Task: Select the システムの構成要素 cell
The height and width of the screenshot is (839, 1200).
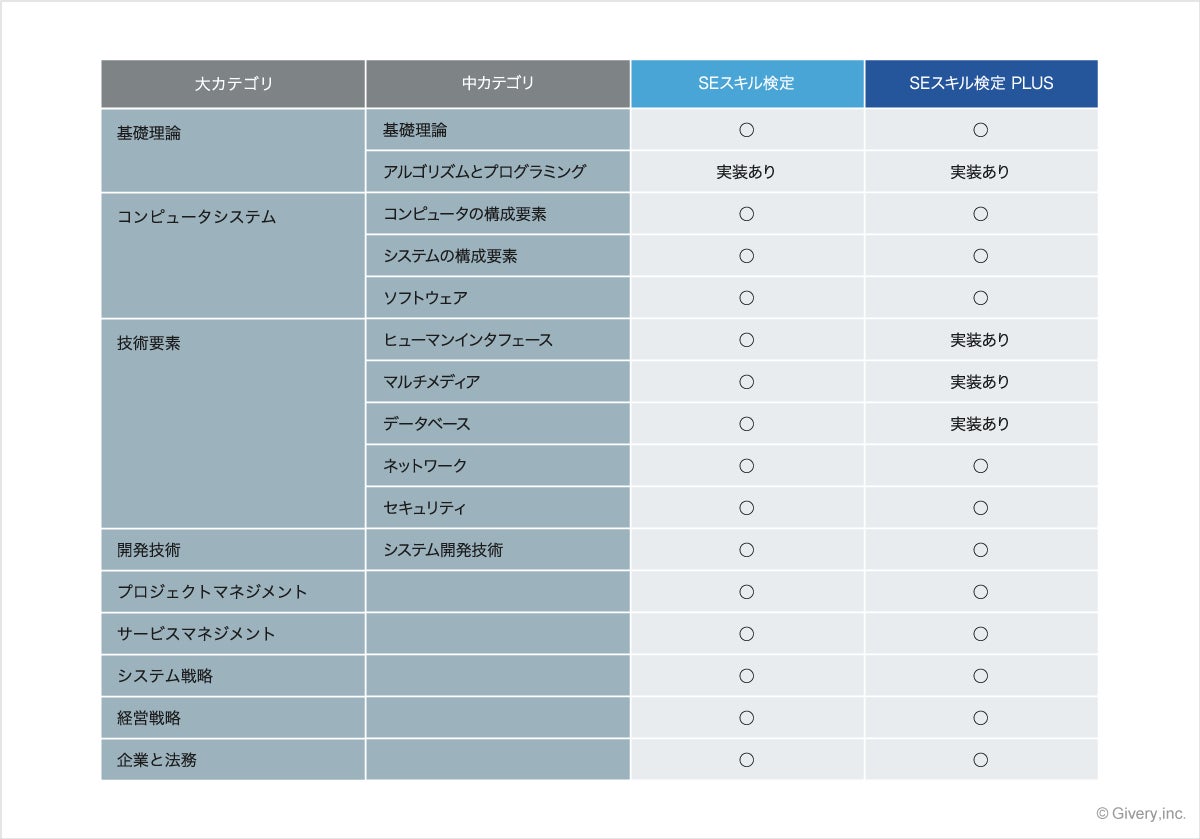Action: point(498,256)
